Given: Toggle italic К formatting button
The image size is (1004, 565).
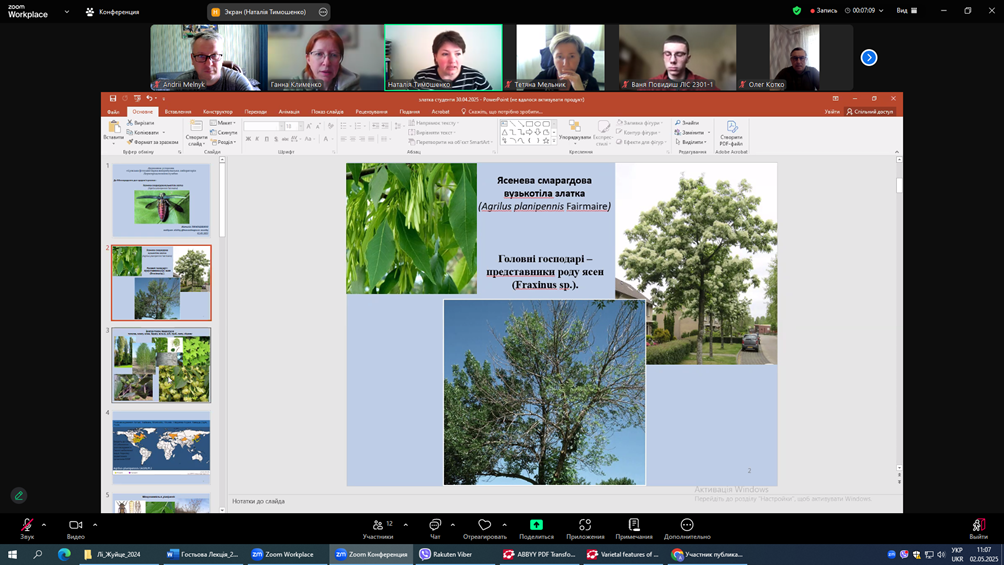Looking at the screenshot, I should (257, 139).
